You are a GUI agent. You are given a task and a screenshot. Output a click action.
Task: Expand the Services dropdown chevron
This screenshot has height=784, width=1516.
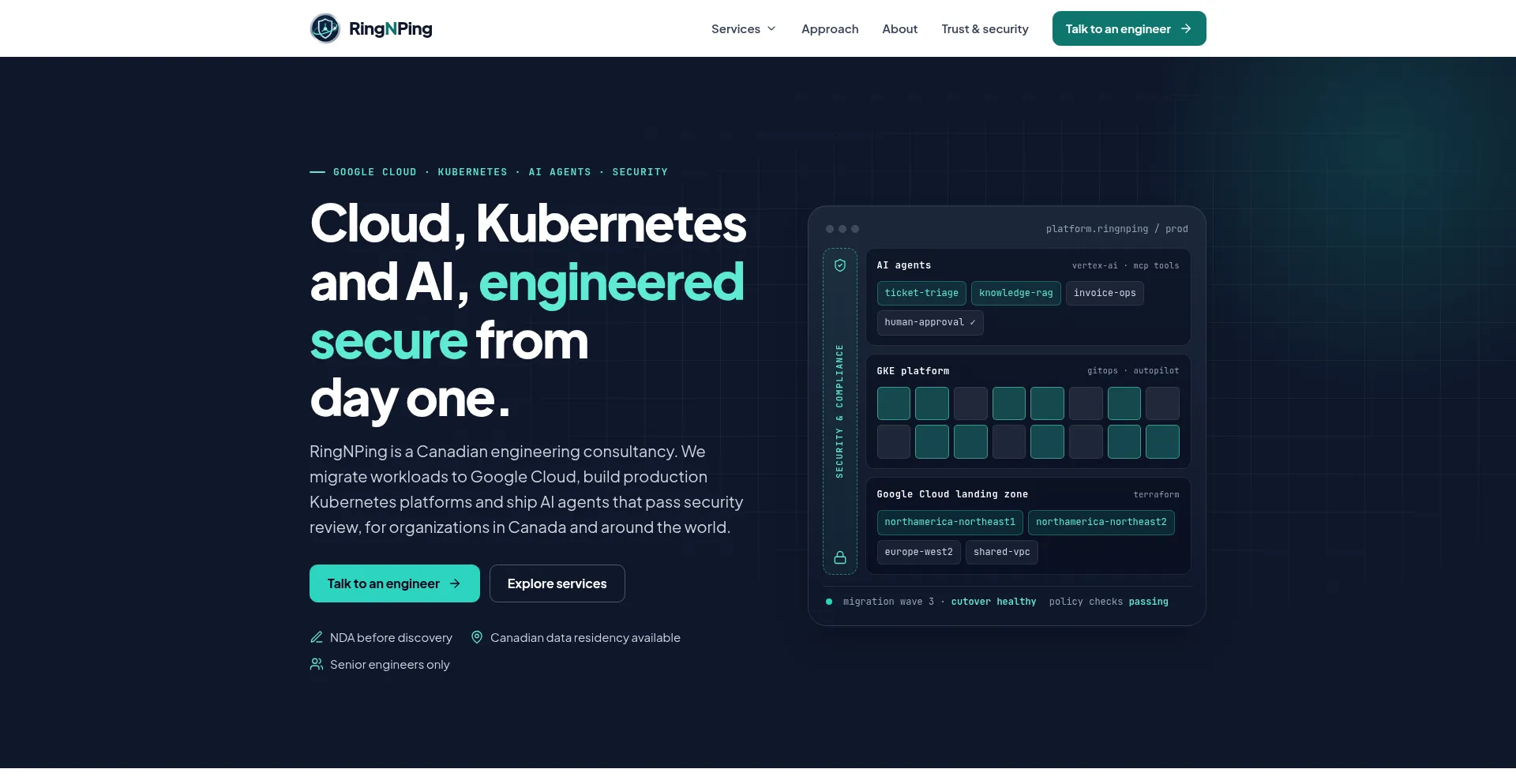point(771,28)
